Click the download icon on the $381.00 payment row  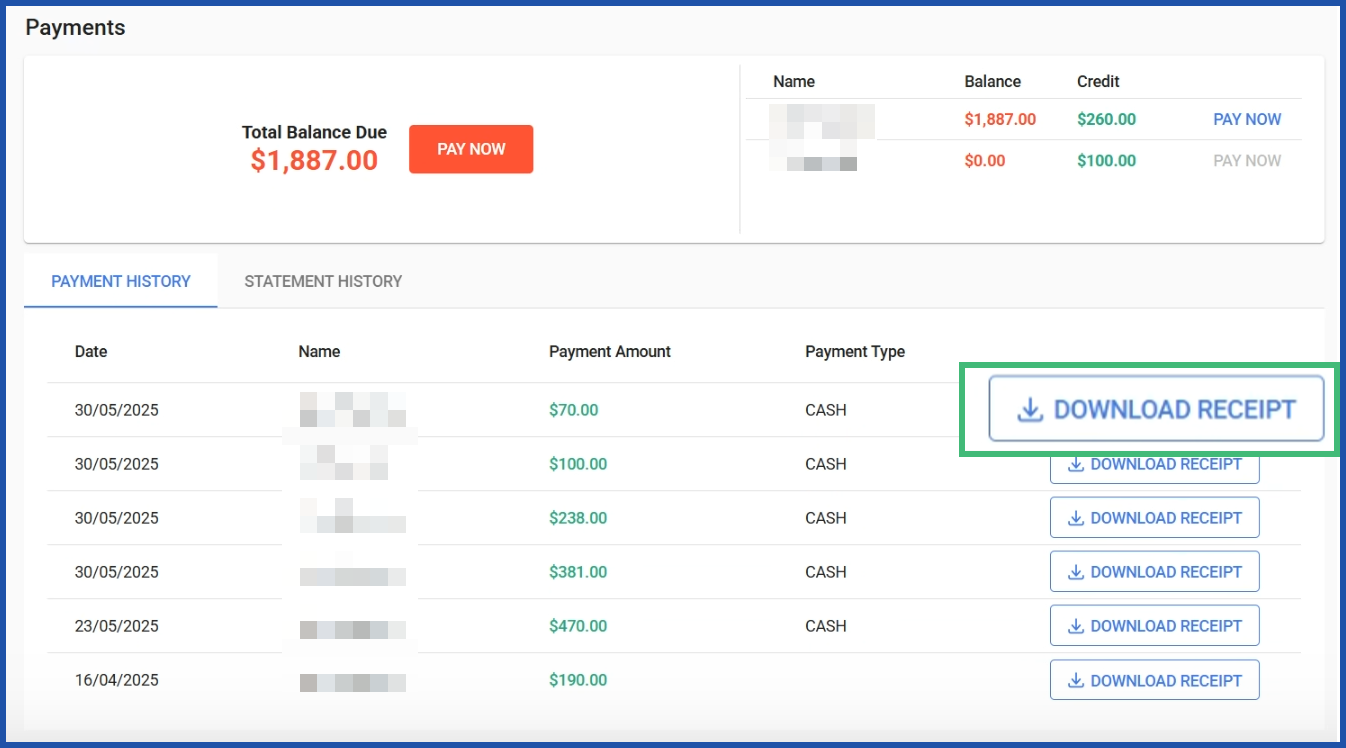(1077, 571)
